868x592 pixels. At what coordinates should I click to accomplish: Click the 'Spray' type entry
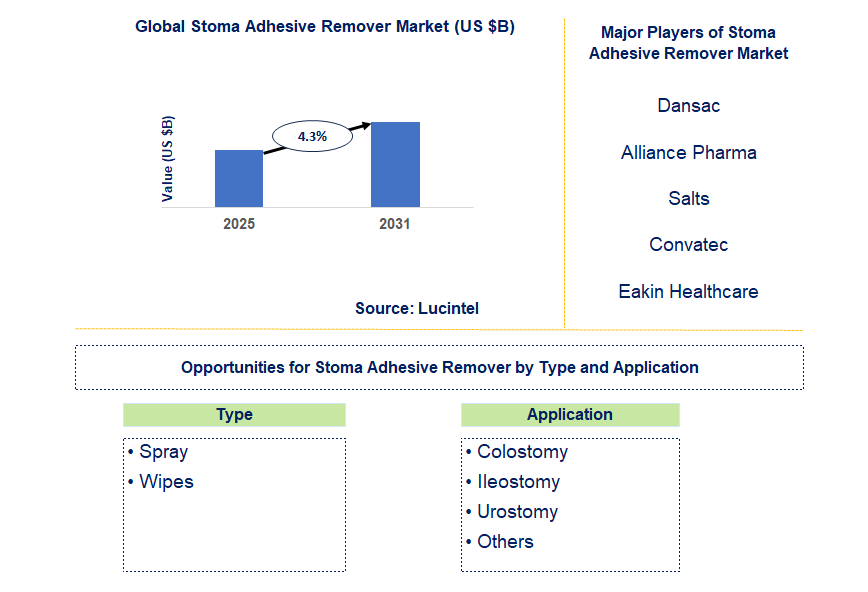click(163, 452)
